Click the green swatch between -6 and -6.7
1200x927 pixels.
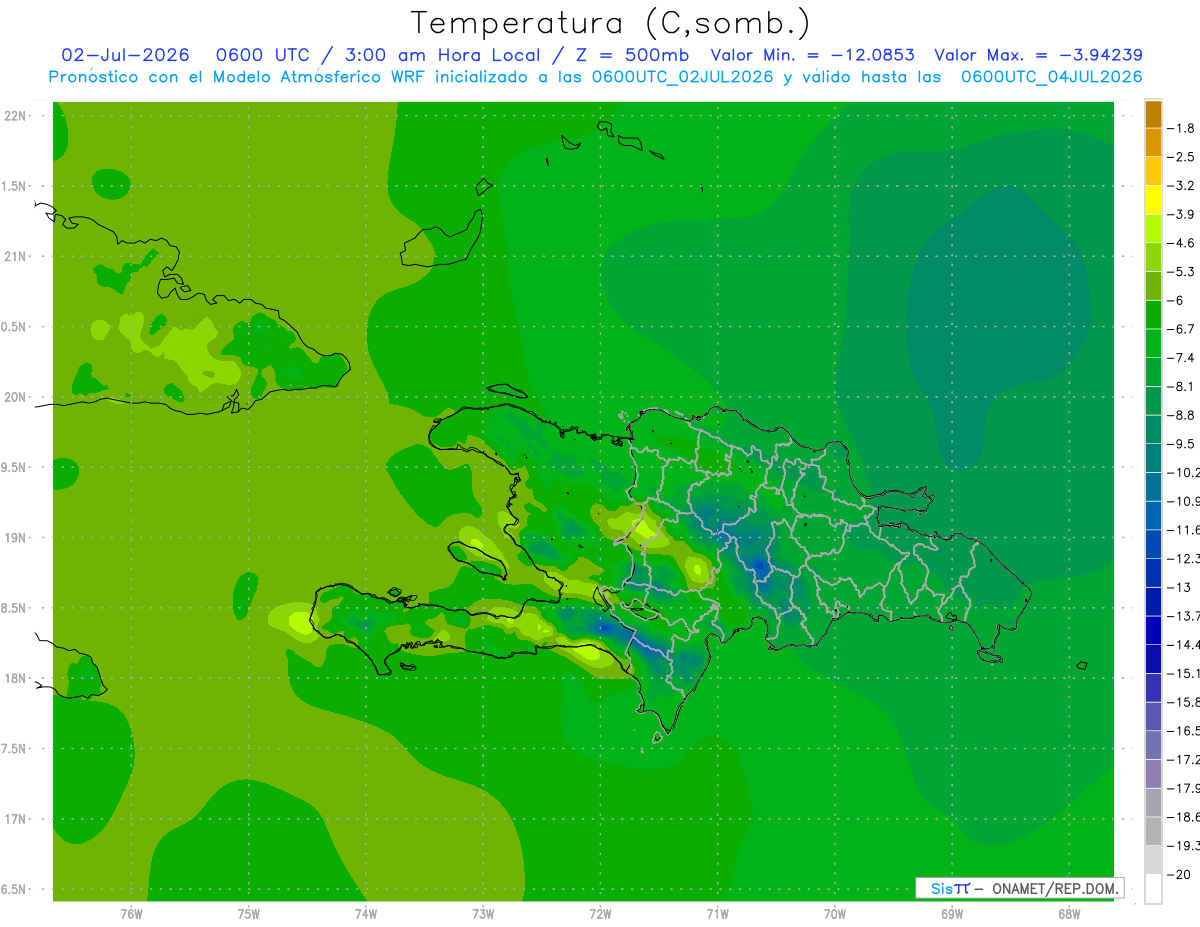pyautogui.click(x=1153, y=315)
